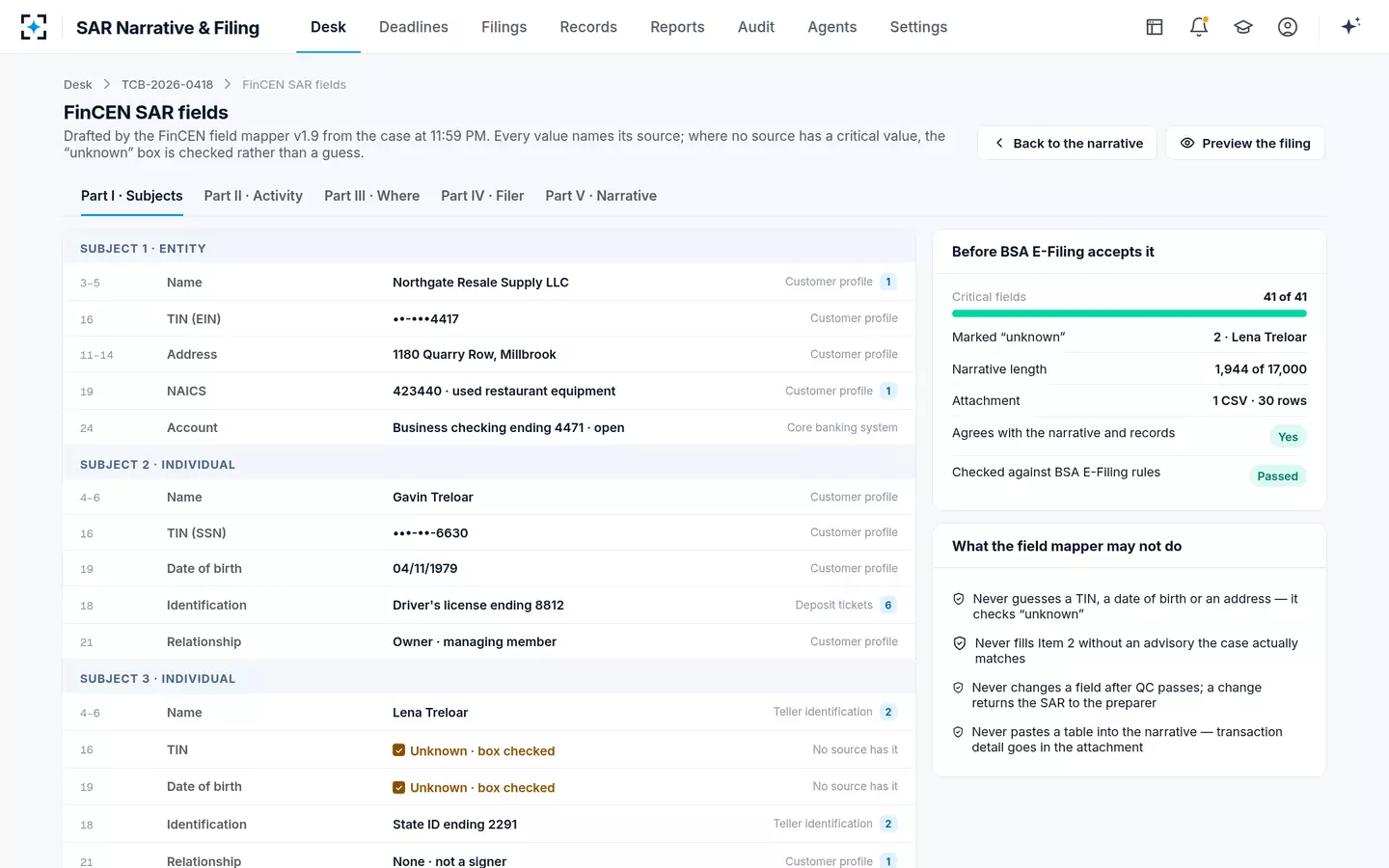Screen dimensions: 1389x868
Task: Select Part I · Subjects tab
Action: coord(132,196)
